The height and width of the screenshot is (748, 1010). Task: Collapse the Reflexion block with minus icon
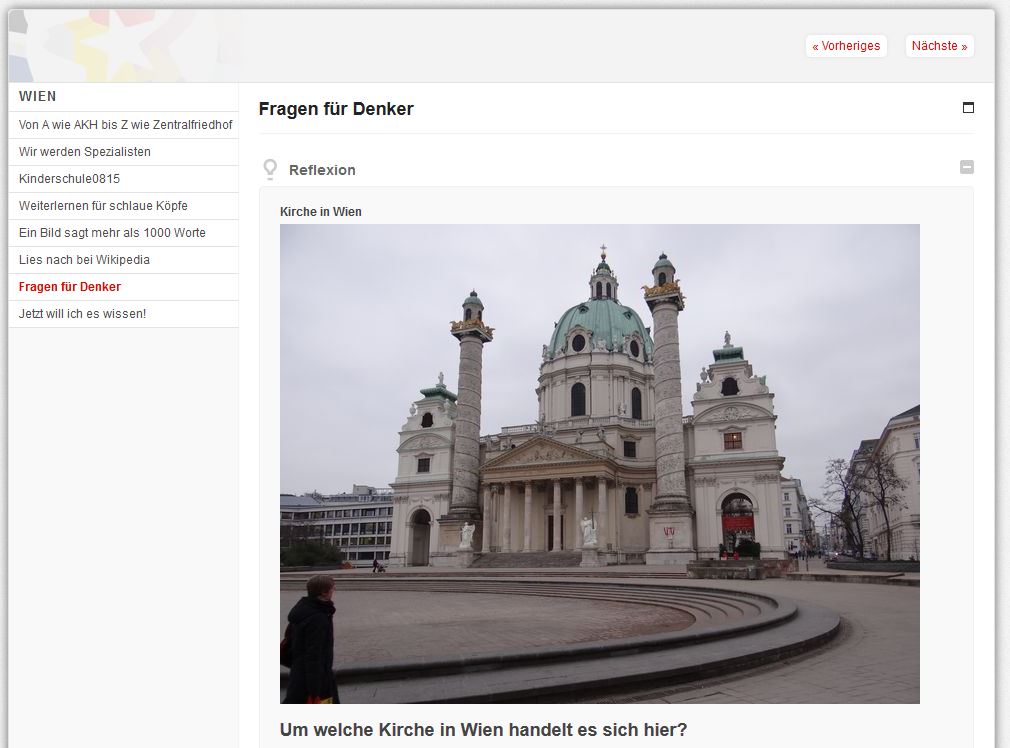tap(966, 167)
